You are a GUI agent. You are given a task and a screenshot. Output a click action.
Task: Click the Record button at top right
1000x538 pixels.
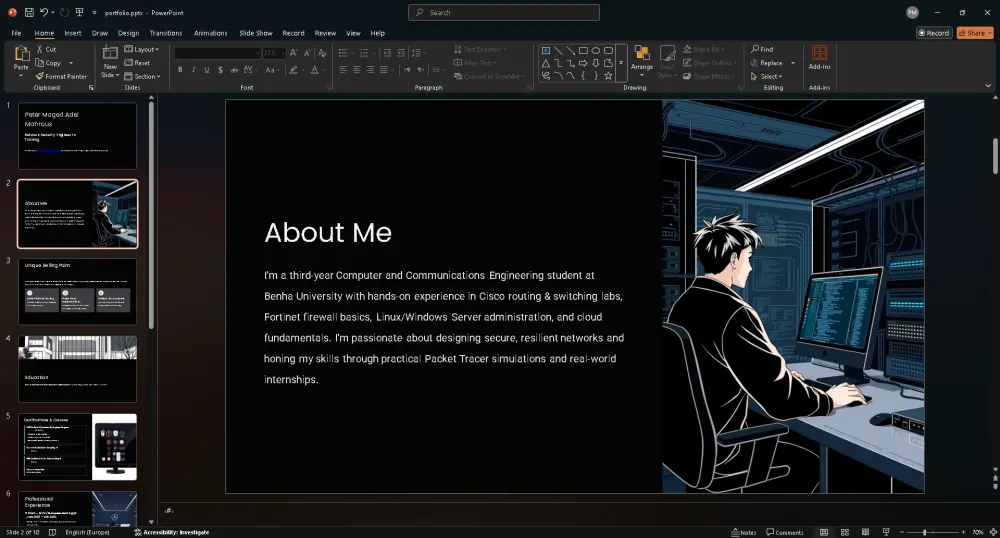click(934, 33)
